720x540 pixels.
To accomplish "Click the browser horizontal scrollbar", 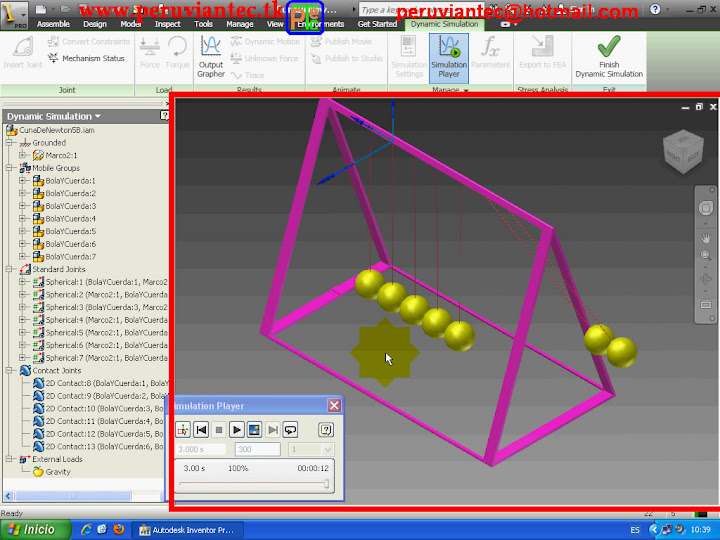I will pyautogui.click(x=73, y=496).
